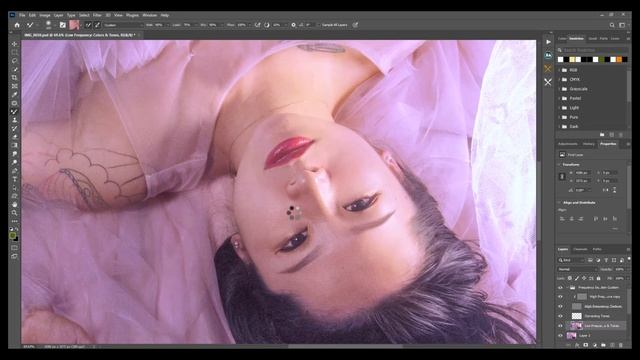Viewport: 640px width, 360px height.
Task: Select the Mixer Brush tool in toolbar
Action: 15,111
